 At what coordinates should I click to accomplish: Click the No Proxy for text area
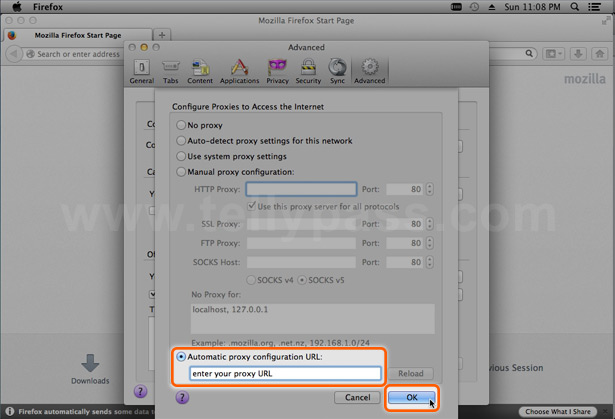tap(313, 319)
